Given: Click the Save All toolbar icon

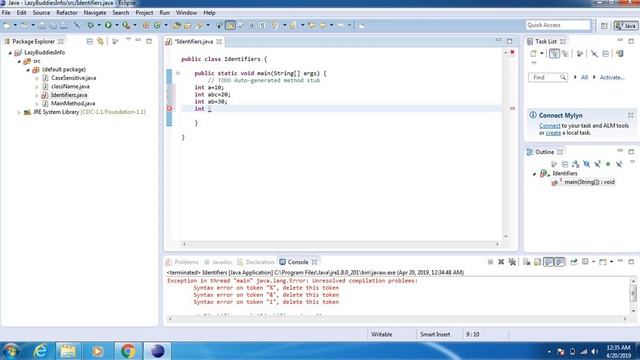Looking at the screenshot, I should [53, 25].
